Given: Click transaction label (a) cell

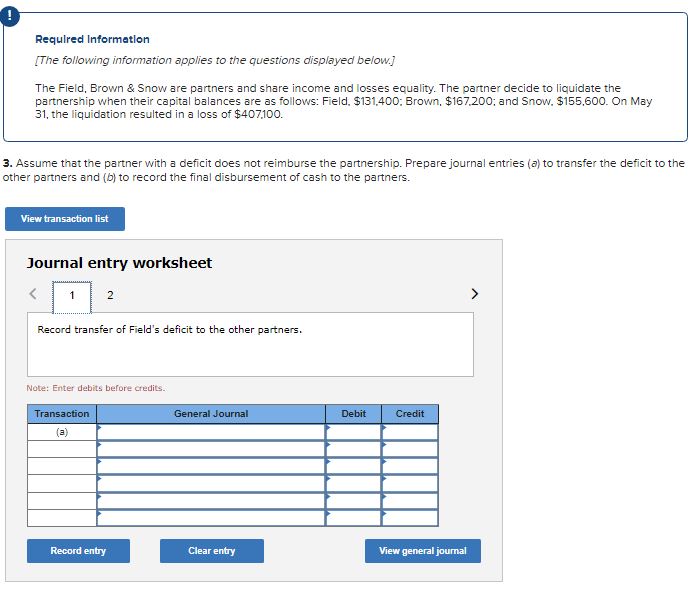Looking at the screenshot, I should pyautogui.click(x=62, y=432).
